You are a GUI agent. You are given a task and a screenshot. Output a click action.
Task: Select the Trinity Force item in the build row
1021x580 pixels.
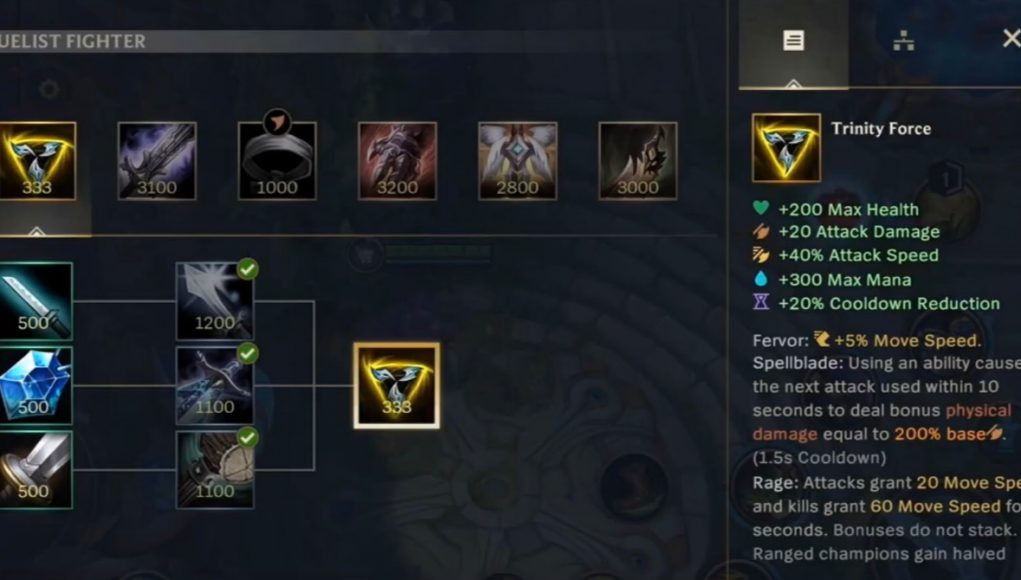37,161
